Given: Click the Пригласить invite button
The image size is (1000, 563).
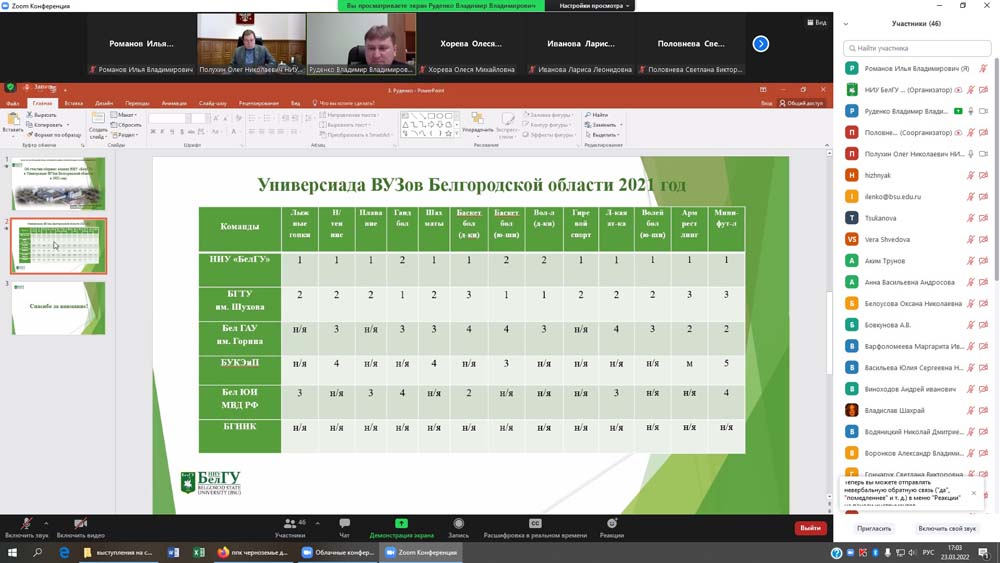Looking at the screenshot, I should point(874,528).
